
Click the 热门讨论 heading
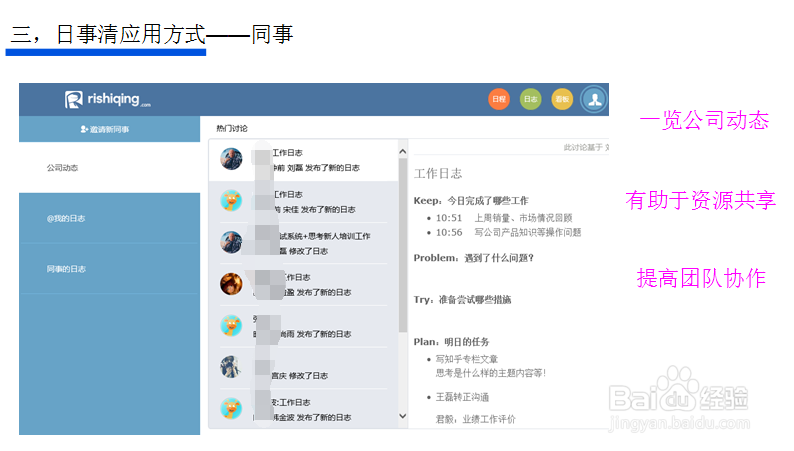(232, 129)
